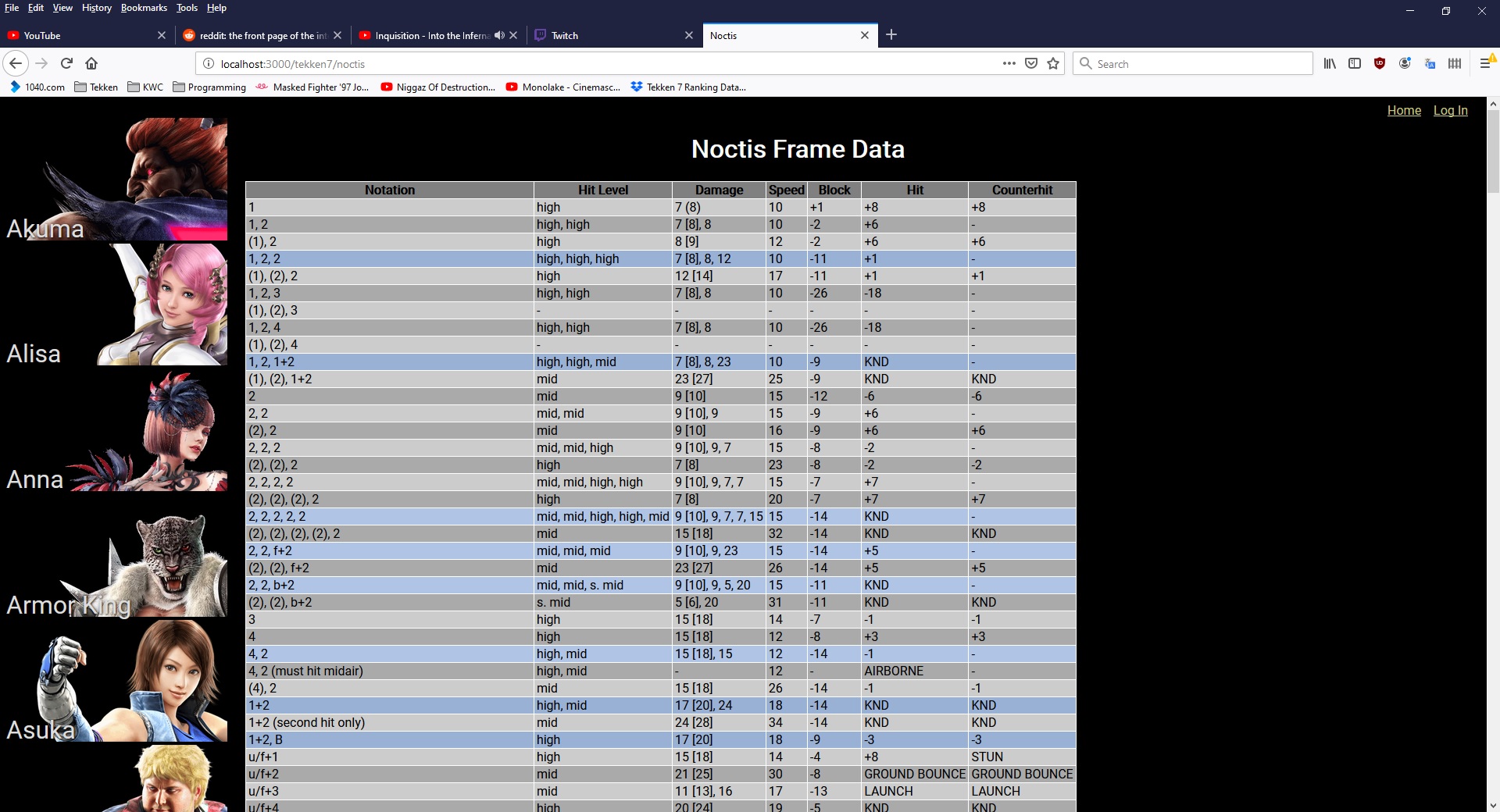Click the page vertical scrollbar thumb
The width and height of the screenshot is (1500, 812).
(x=1493, y=151)
